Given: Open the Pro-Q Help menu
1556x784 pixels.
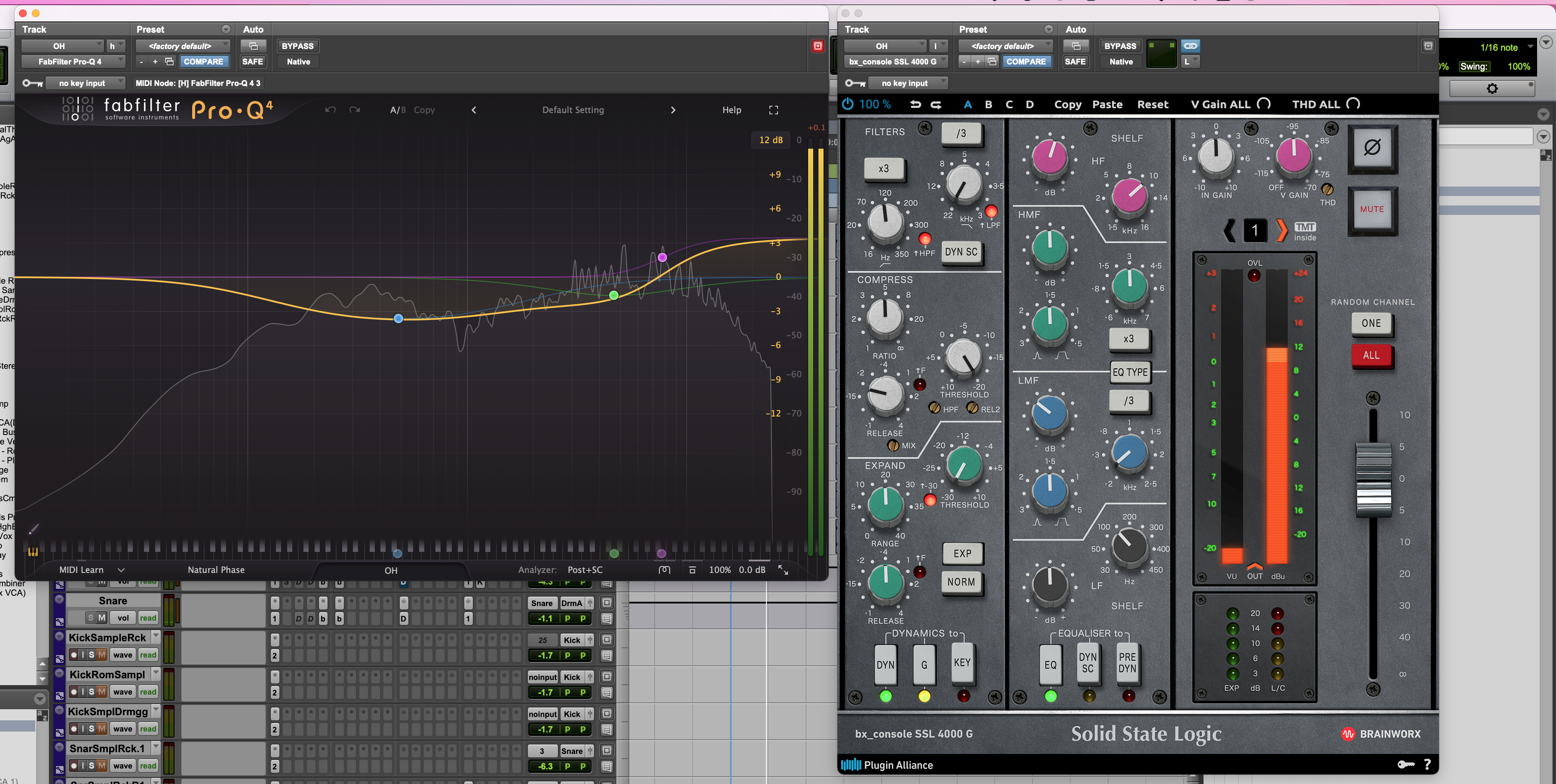Looking at the screenshot, I should pyautogui.click(x=732, y=110).
